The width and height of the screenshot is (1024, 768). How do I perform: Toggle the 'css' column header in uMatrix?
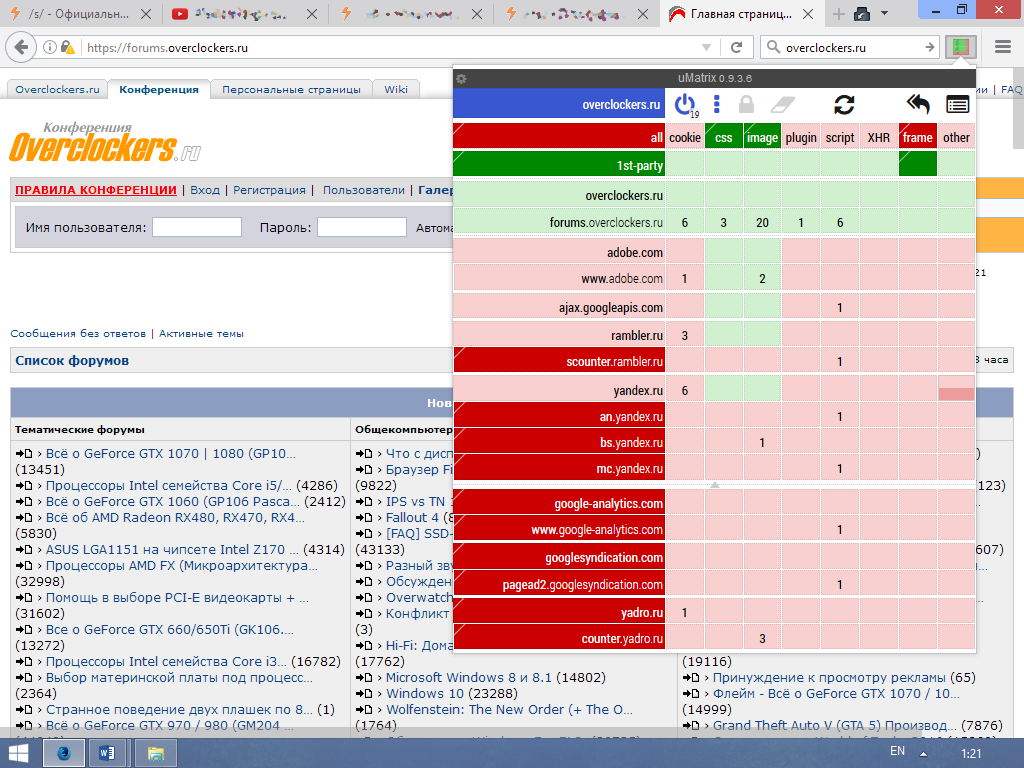pyautogui.click(x=724, y=137)
